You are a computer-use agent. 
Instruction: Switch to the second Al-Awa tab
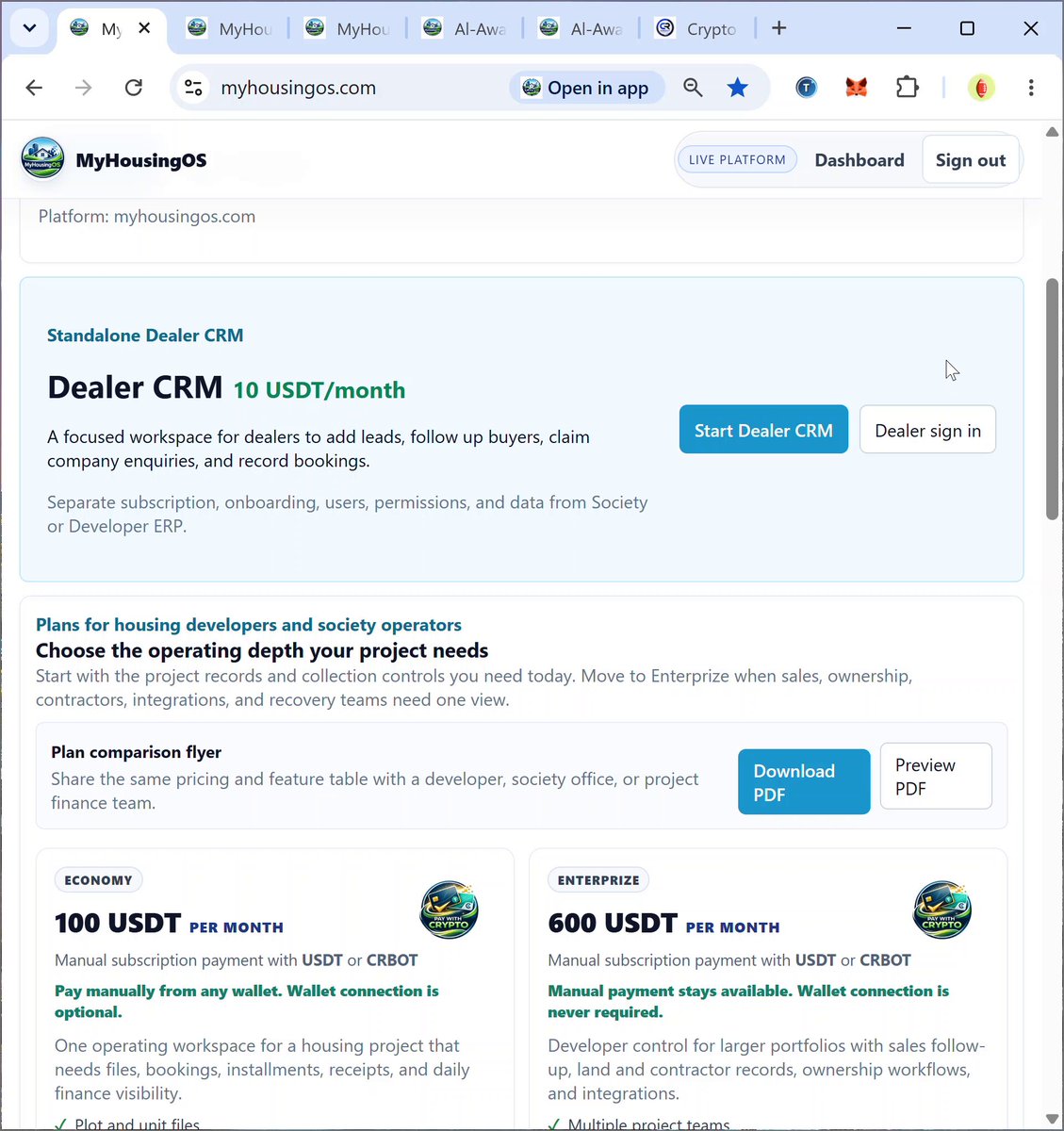[581, 28]
